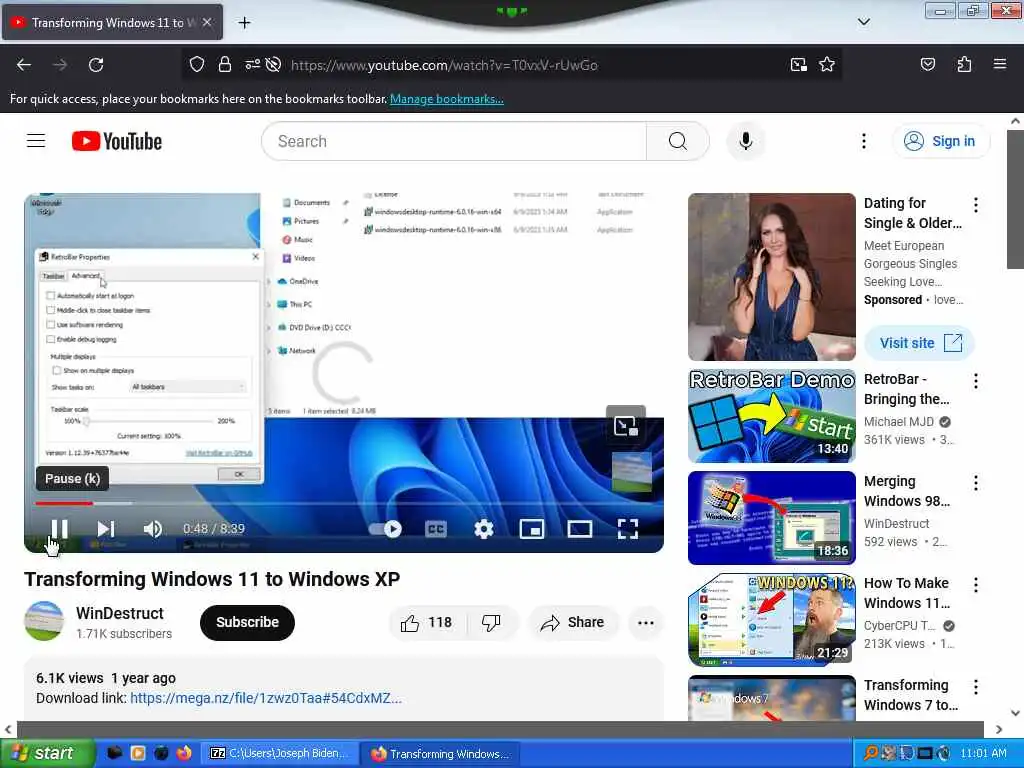Open the YouTube guide hamburger menu
Viewport: 1024px width, 768px height.
click(36, 141)
